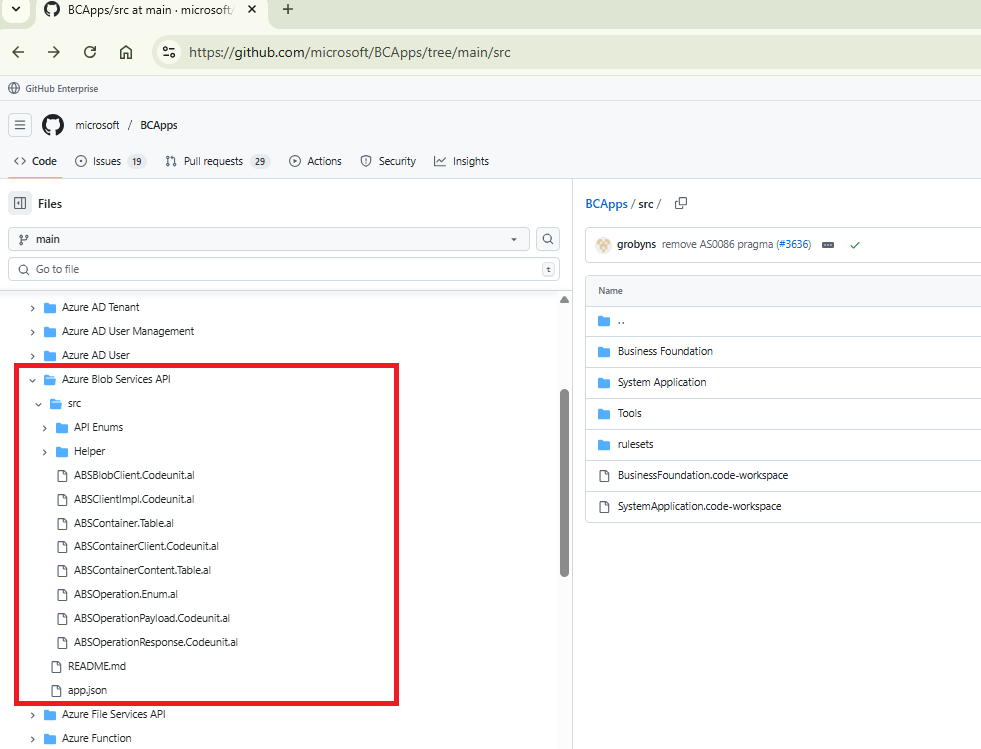Copy the BCApps/src path to clipboard
Image resolution: width=981 pixels, height=749 pixels.
point(681,204)
